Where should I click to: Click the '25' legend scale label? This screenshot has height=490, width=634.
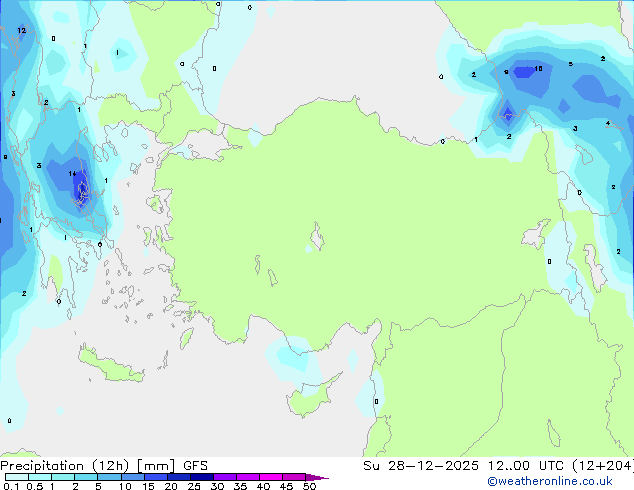[194, 486]
